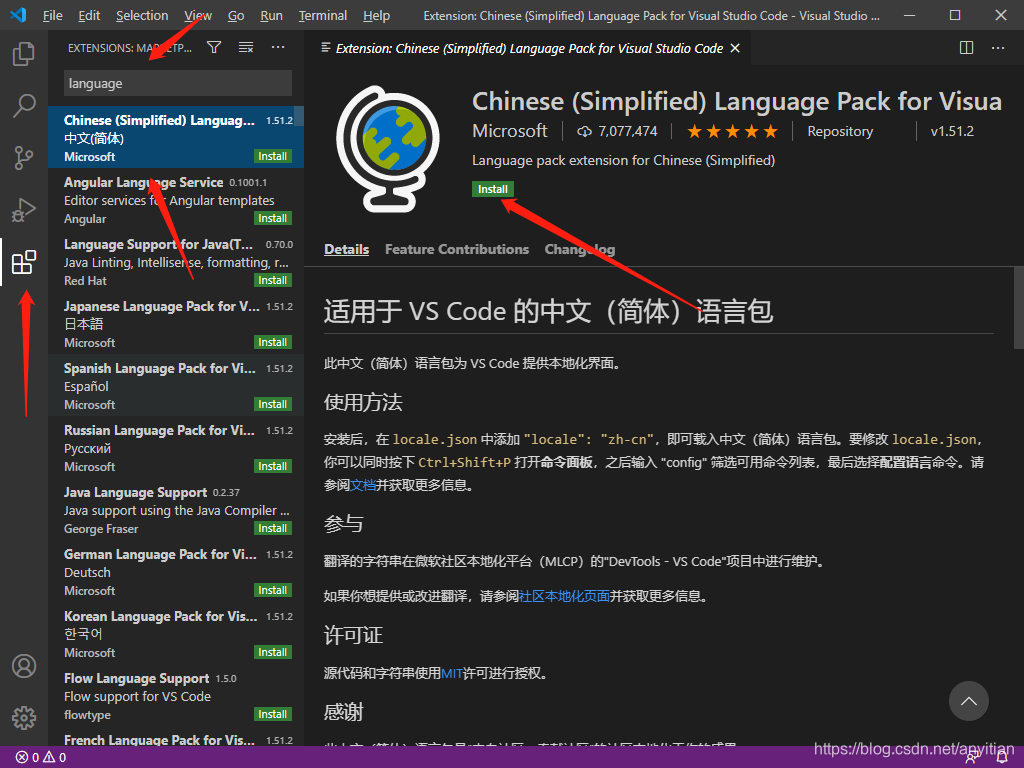Clear extensions search results icon
The image size is (1024, 768).
(246, 47)
